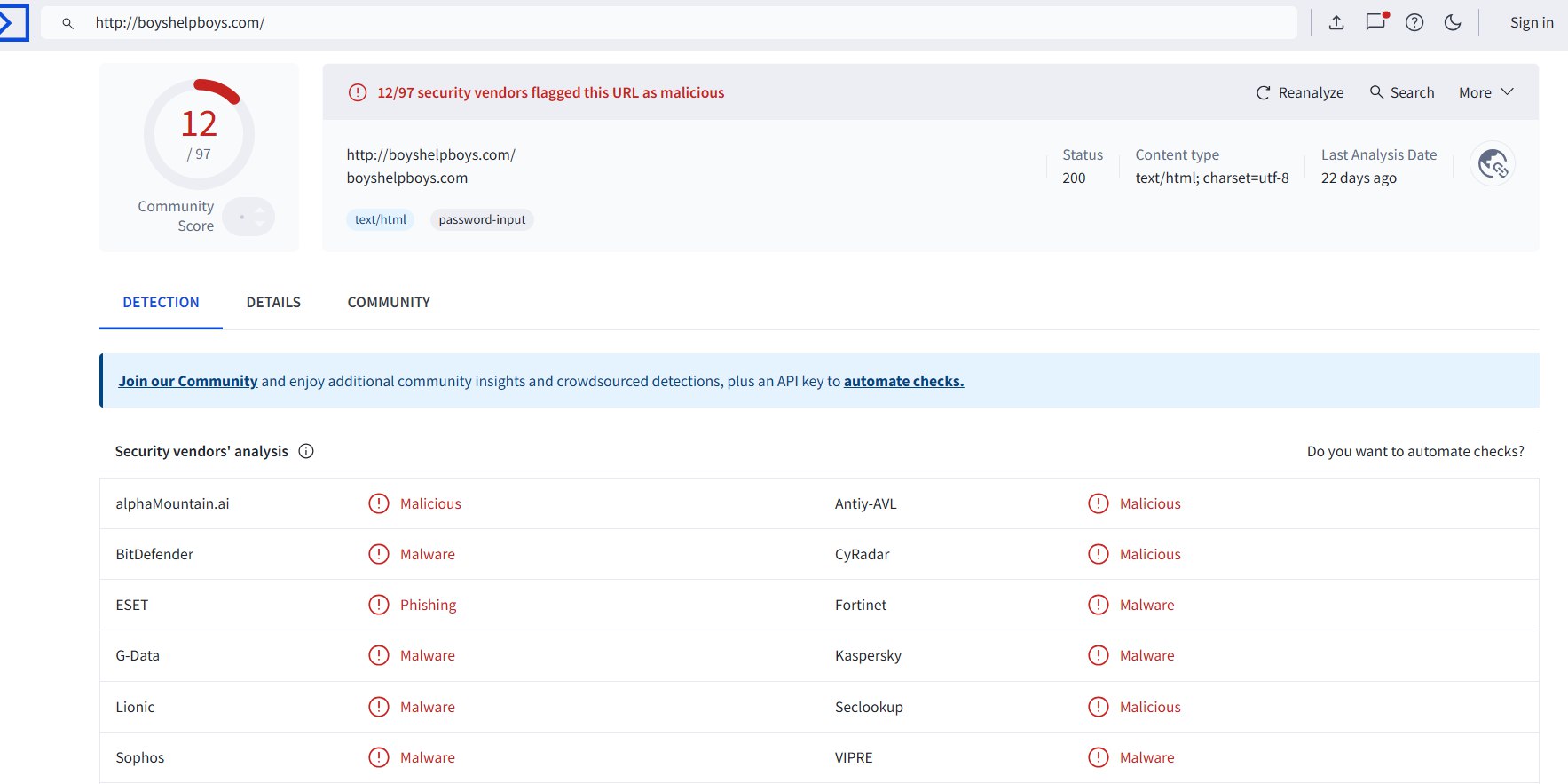Click the Malware verdict for Fortinet
Image resolution: width=1568 pixels, height=784 pixels.
(1146, 605)
